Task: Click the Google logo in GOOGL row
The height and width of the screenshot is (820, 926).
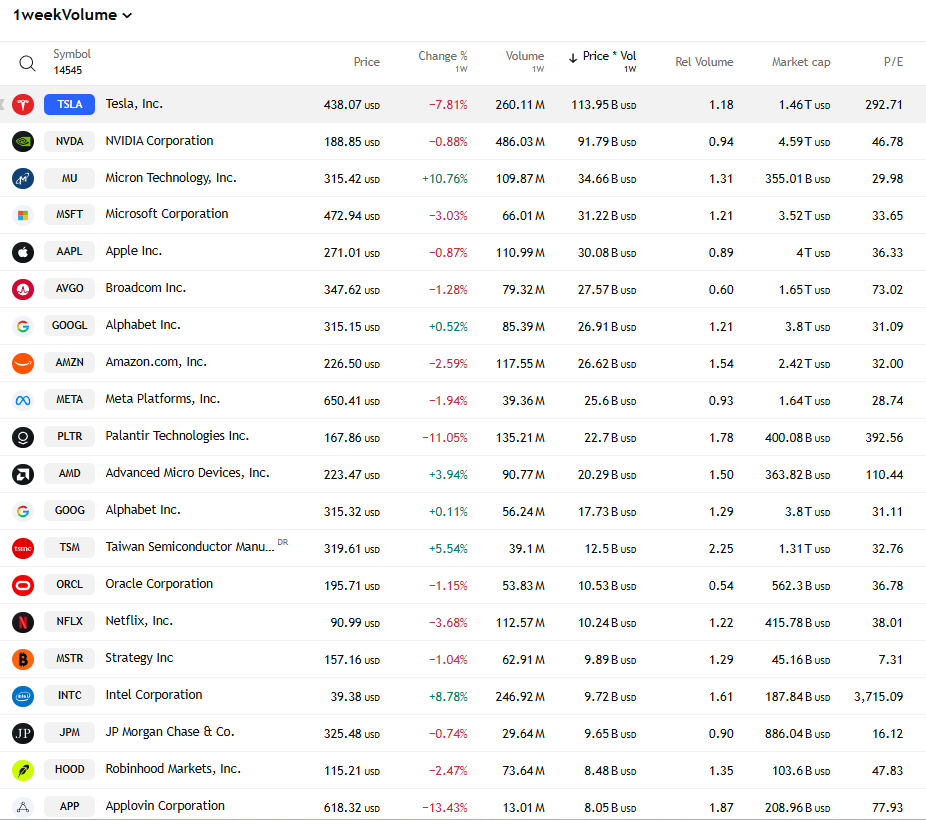Action: tap(23, 326)
